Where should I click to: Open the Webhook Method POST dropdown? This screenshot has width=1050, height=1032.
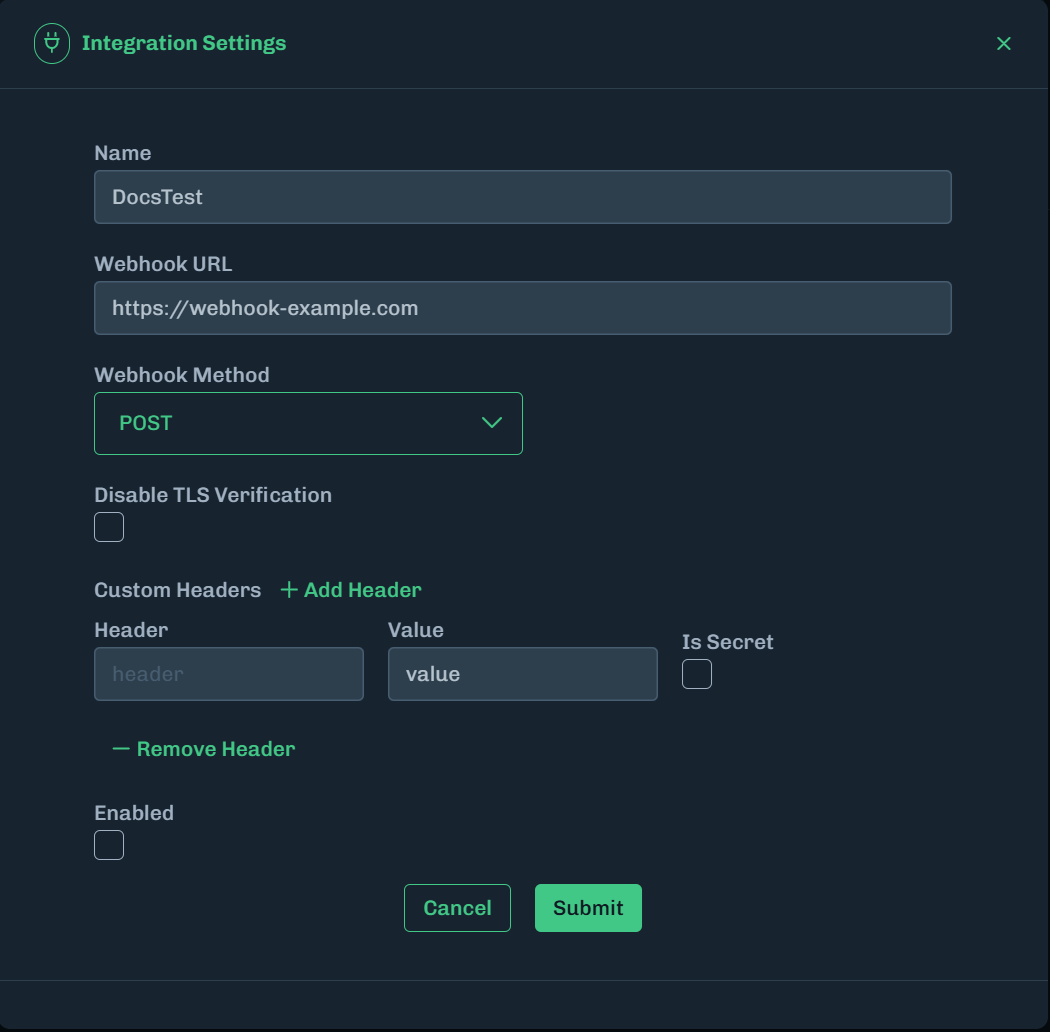tap(308, 423)
